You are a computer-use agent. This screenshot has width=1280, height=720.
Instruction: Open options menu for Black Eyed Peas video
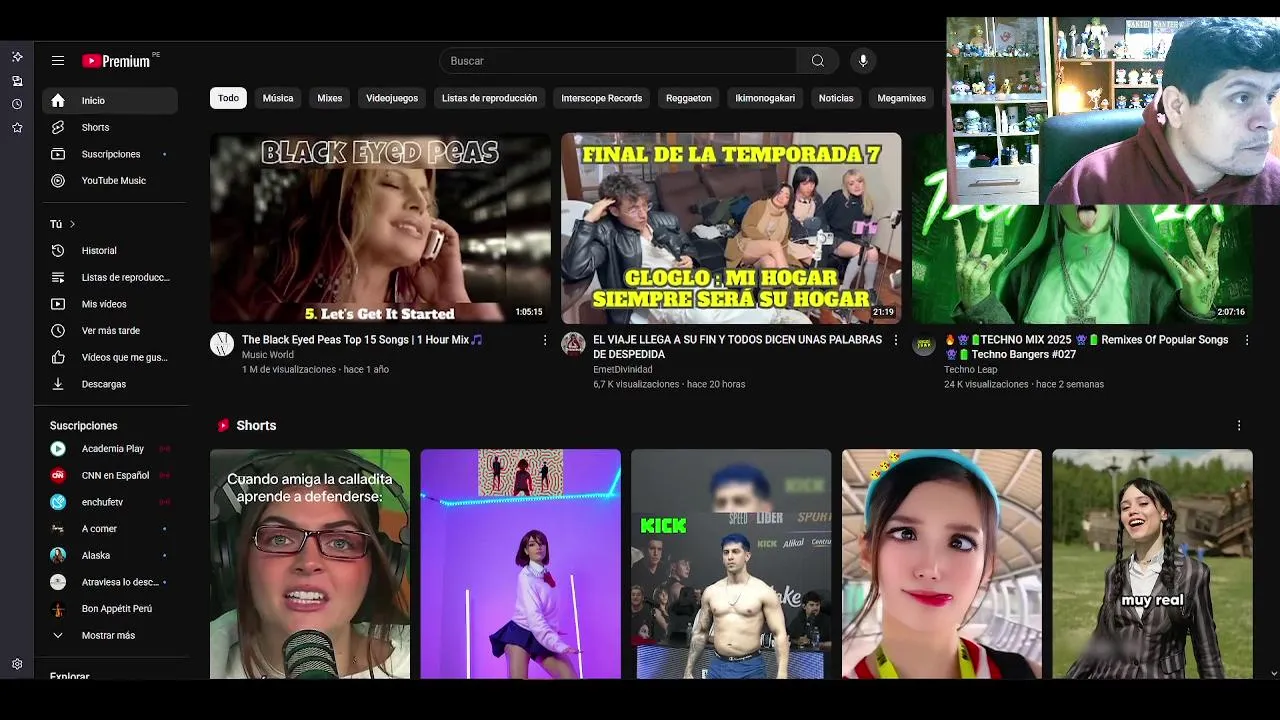pos(545,341)
